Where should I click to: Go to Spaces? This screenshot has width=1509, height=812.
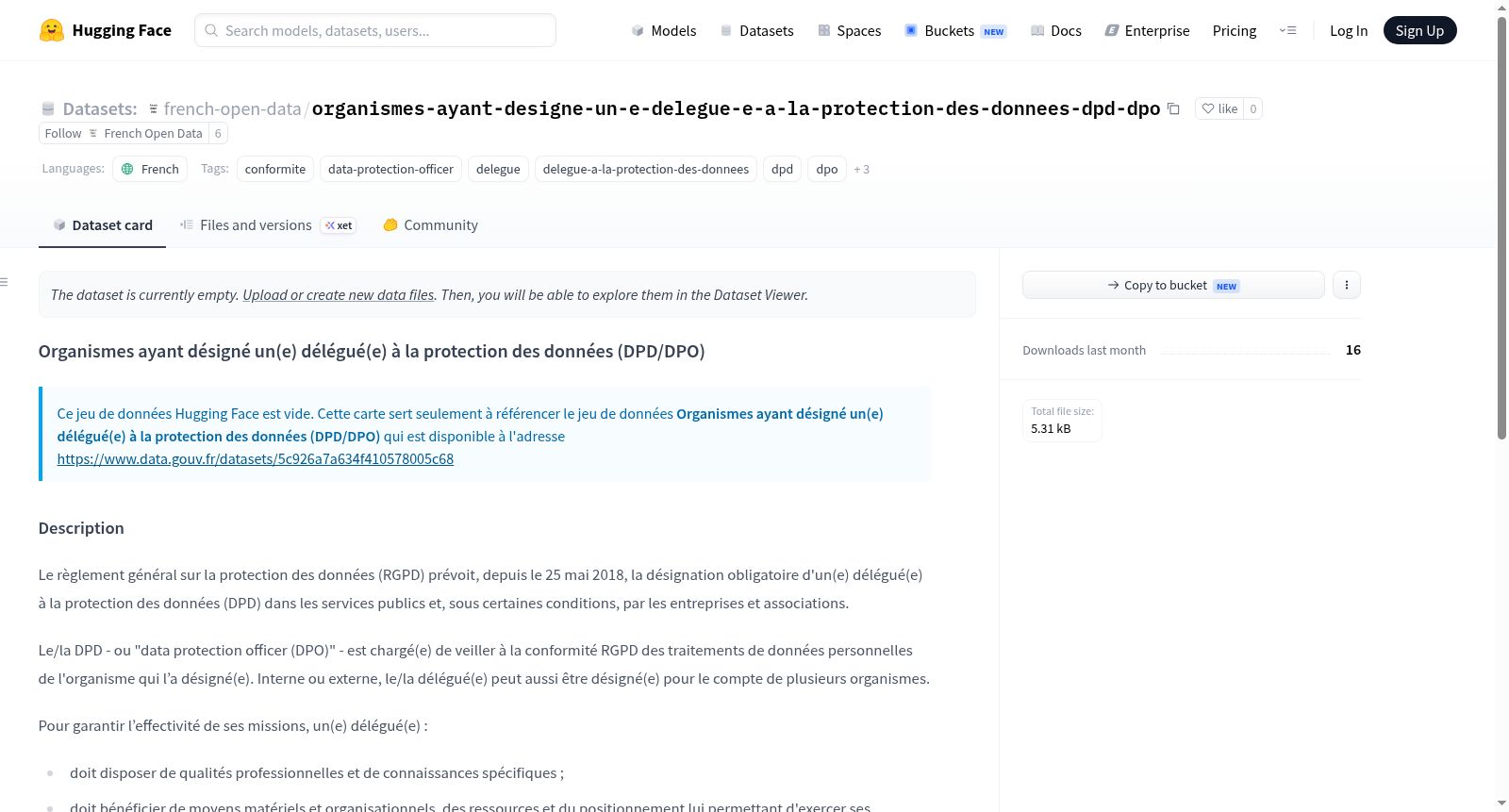pos(849,31)
